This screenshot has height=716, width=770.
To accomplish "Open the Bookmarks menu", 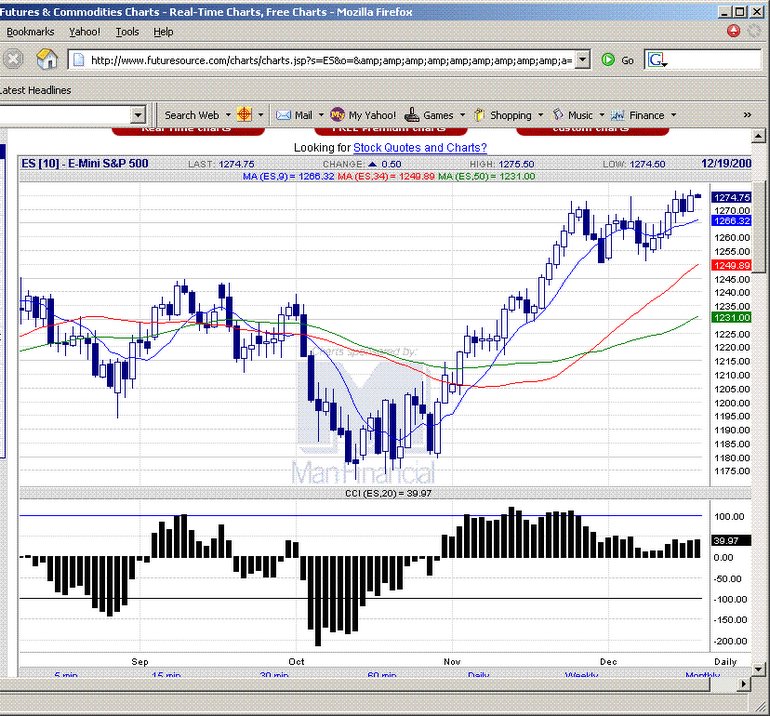I will (x=30, y=31).
